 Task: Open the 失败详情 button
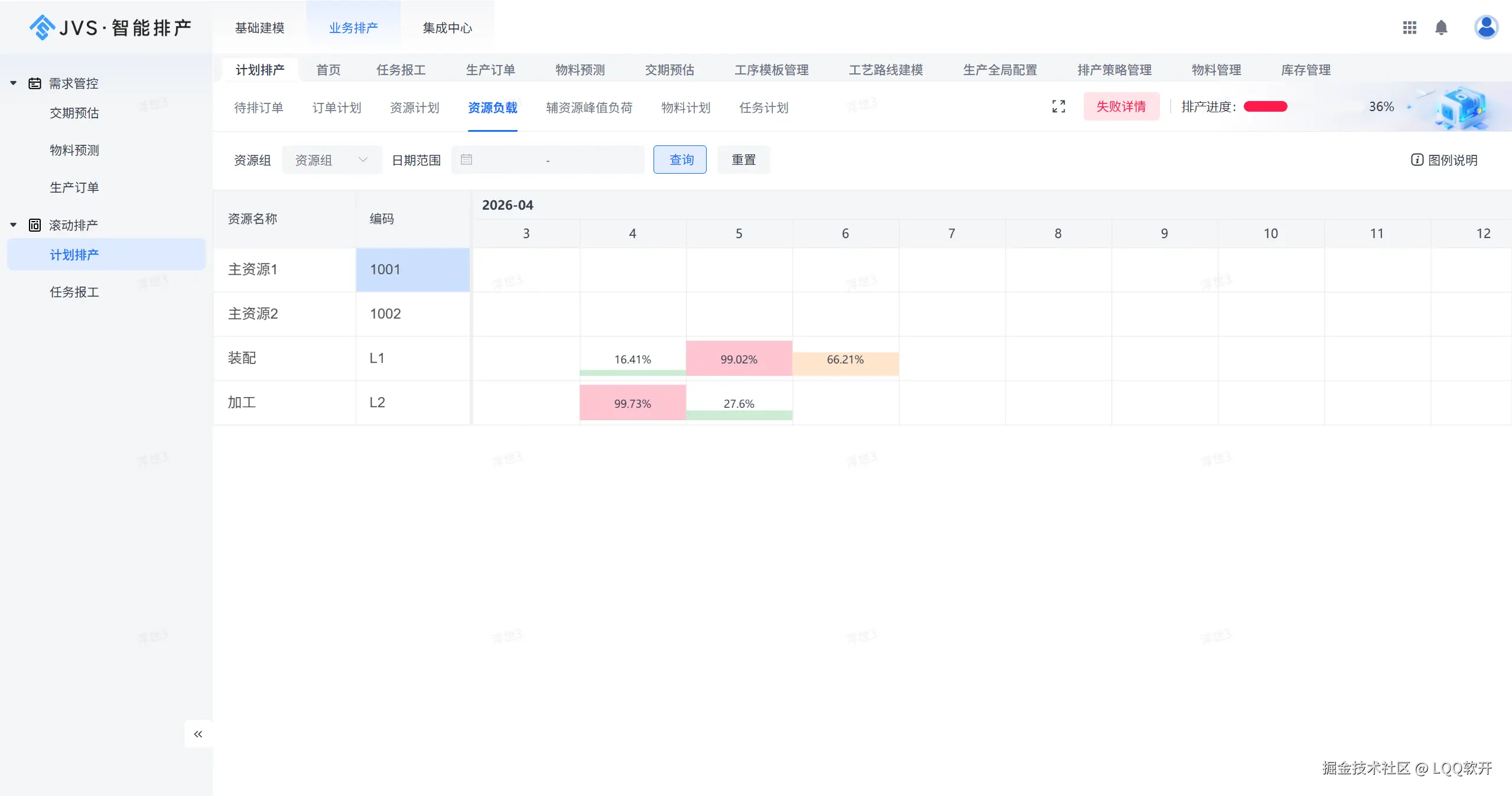1120,106
